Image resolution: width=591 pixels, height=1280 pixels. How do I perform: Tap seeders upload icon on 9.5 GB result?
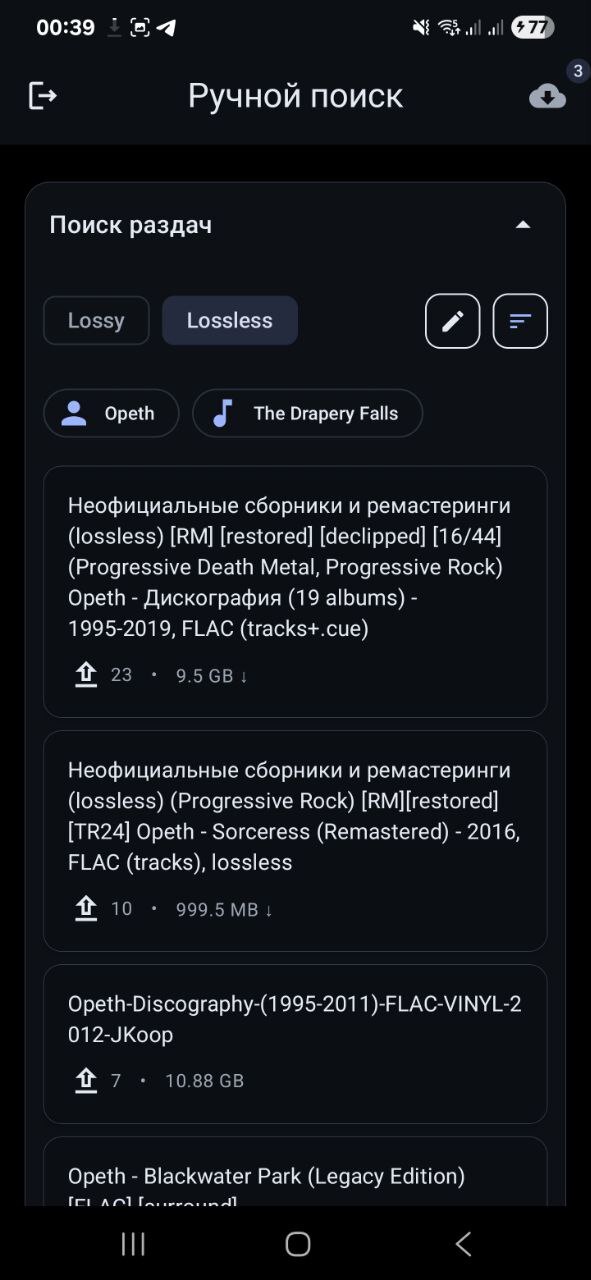(86, 675)
